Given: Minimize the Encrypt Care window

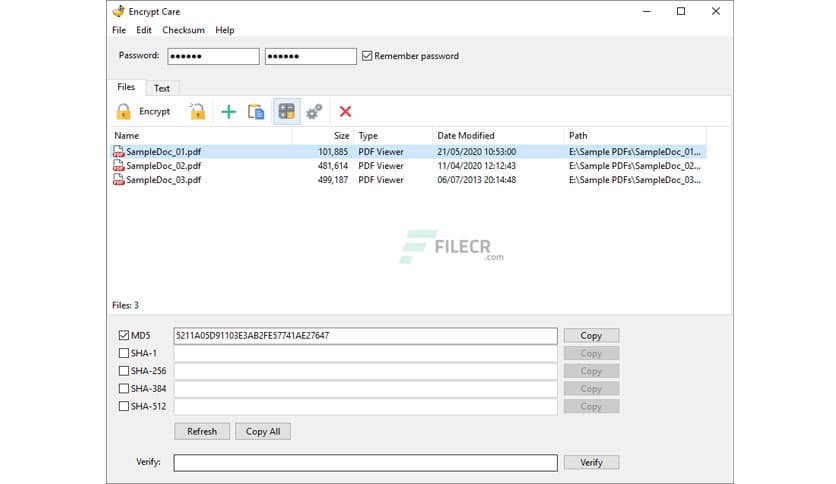Looking at the screenshot, I should pyautogui.click(x=647, y=11).
